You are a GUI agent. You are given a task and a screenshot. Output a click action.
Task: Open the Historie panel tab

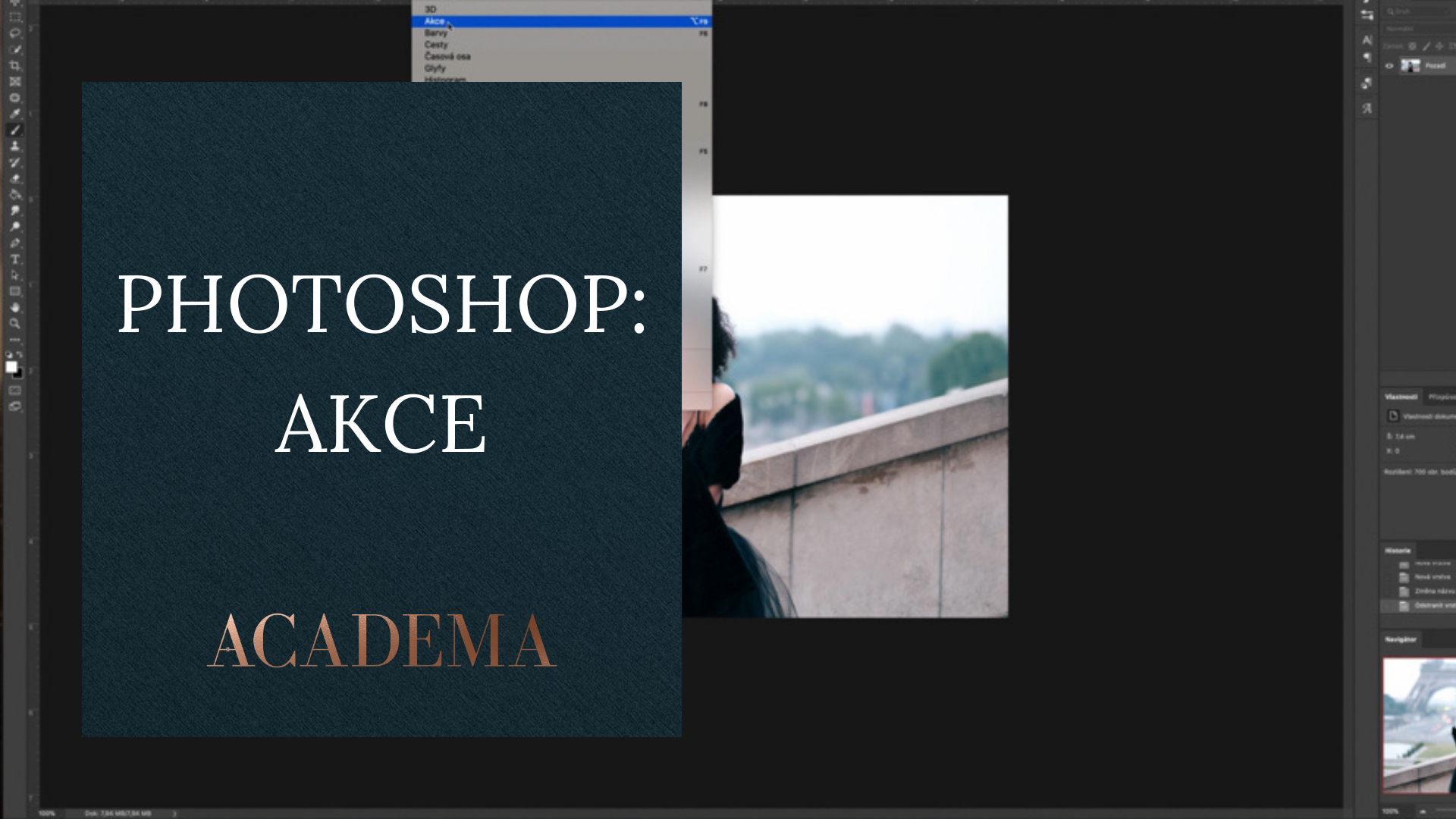coord(1398,551)
